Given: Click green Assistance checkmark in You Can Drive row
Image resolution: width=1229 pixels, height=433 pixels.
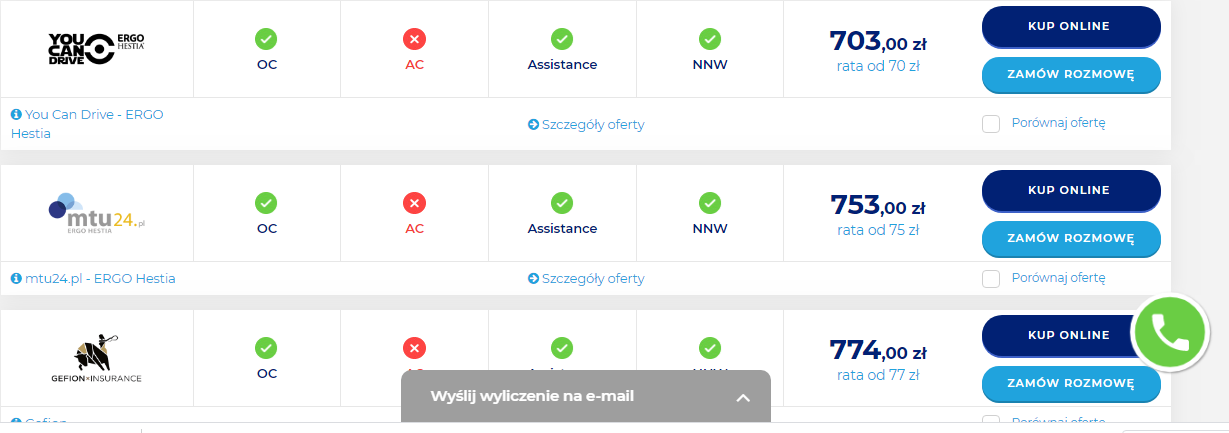Looking at the screenshot, I should [562, 39].
